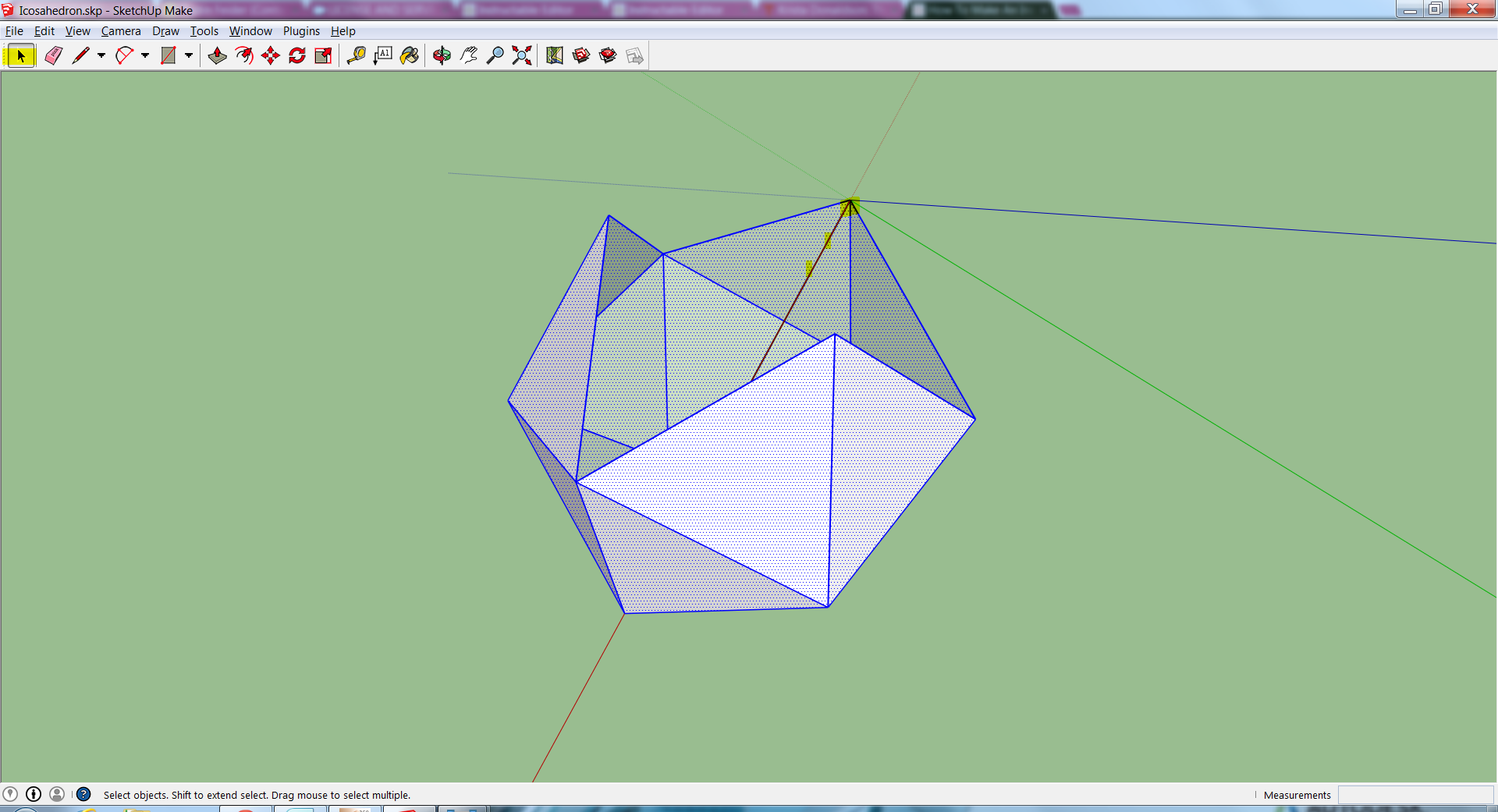Activate the Select arrow tool
The height and width of the screenshot is (812, 1498).
coord(20,56)
